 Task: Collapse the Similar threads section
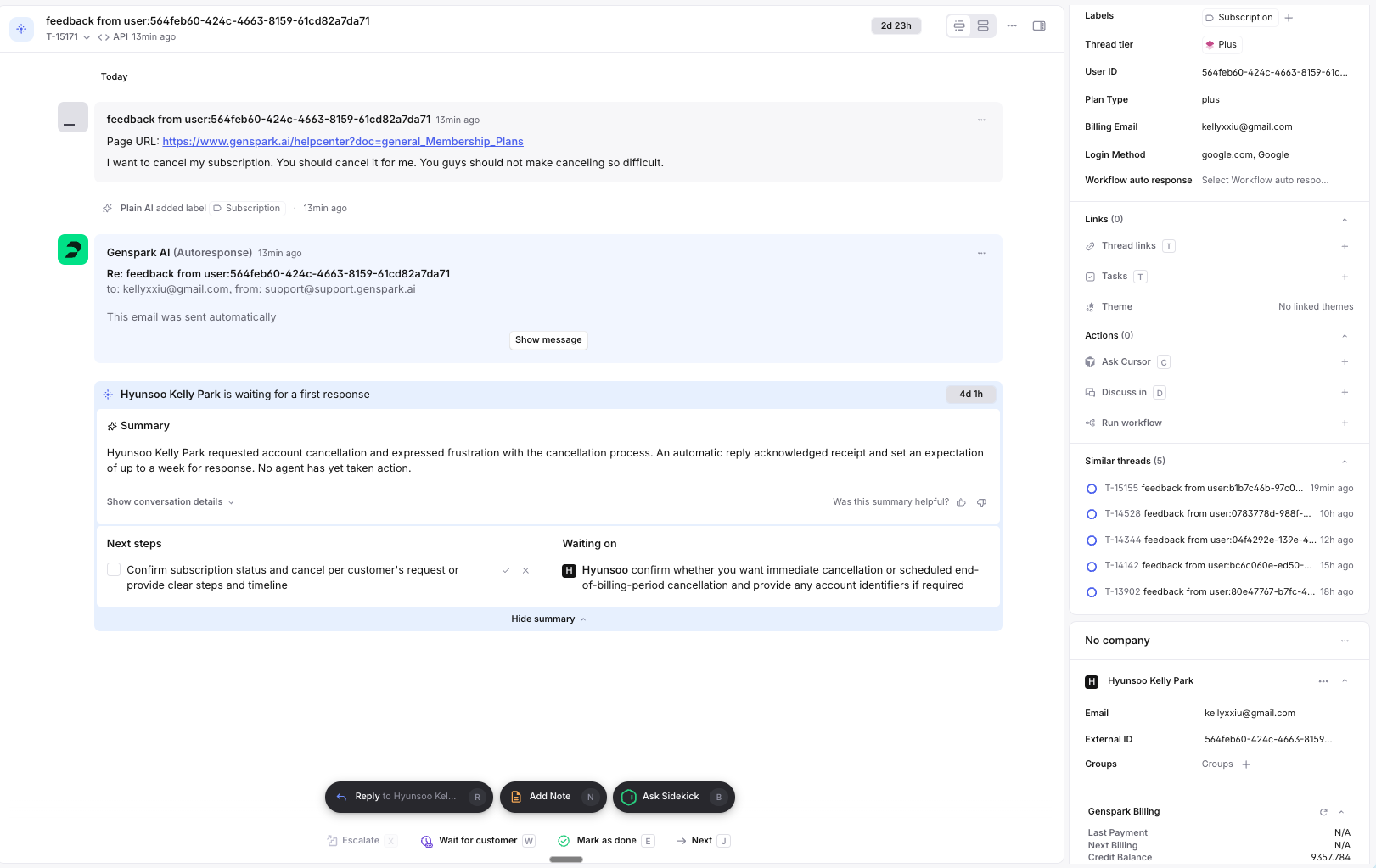click(x=1345, y=462)
